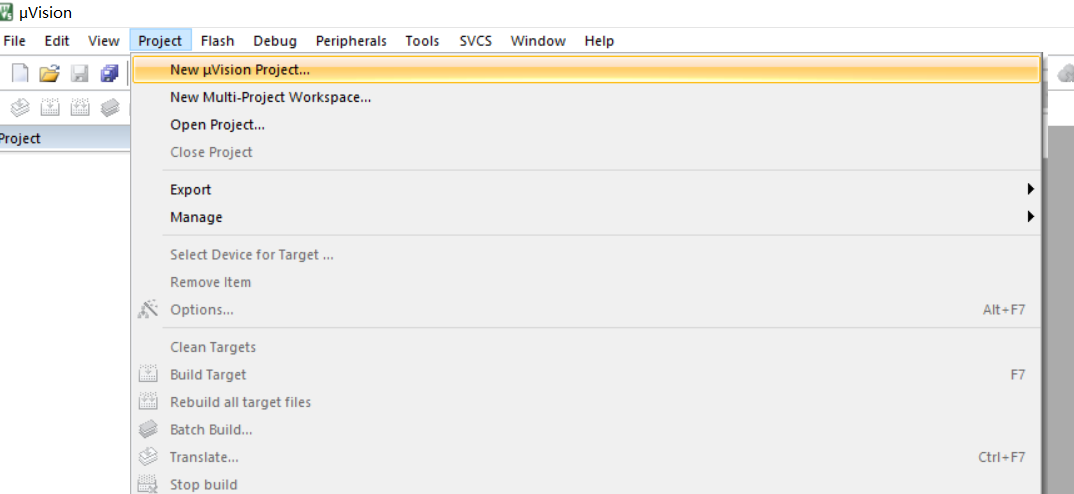Click the Open file folder toolbar icon
1074x494 pixels.
49,73
